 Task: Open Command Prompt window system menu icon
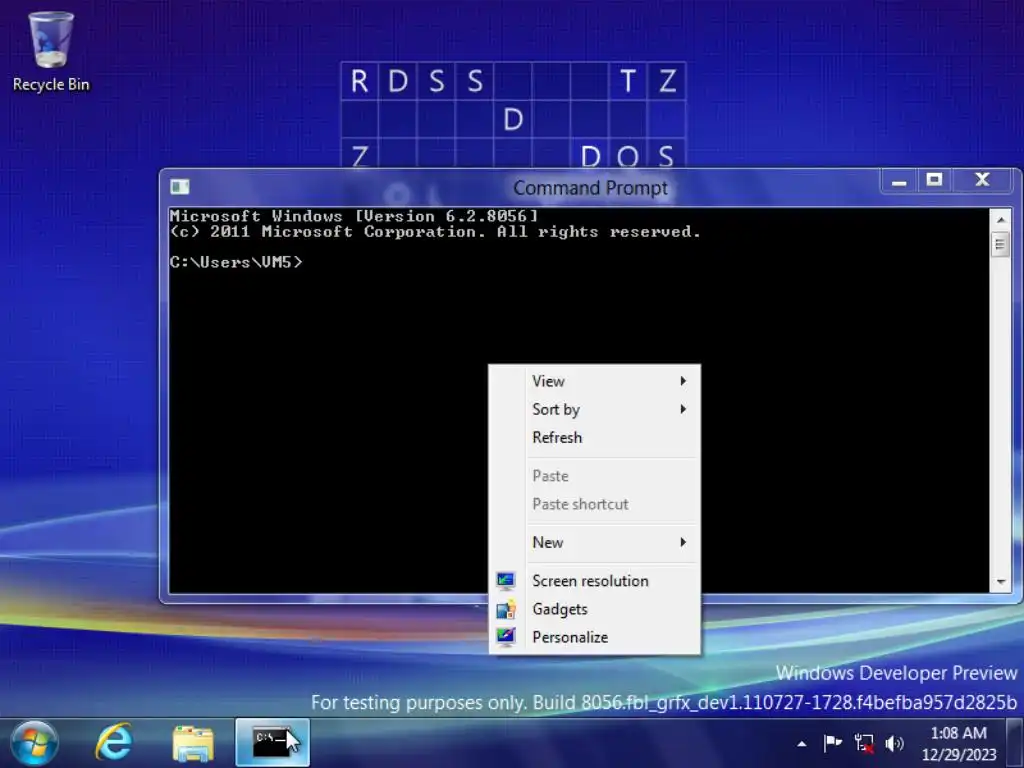[x=180, y=187]
